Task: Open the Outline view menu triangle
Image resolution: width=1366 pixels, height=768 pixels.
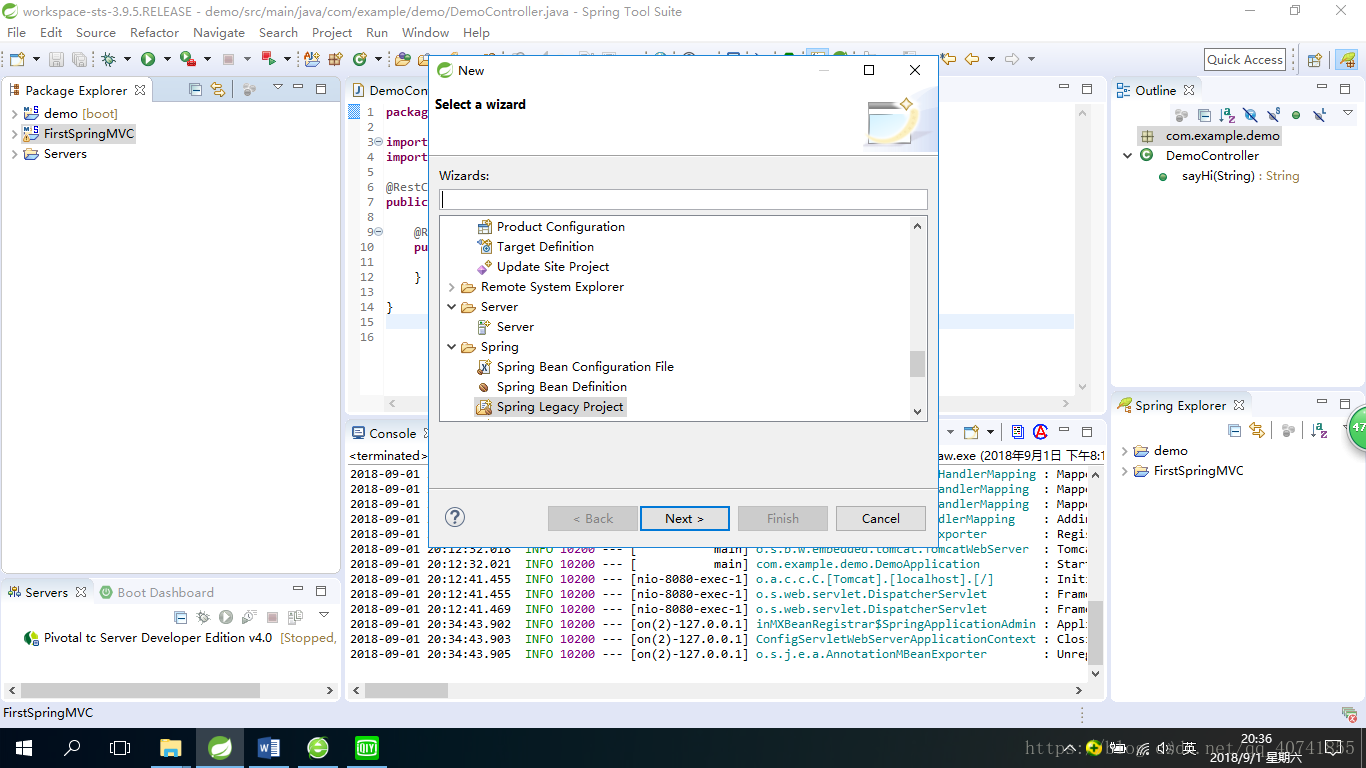Action: pos(1348,113)
